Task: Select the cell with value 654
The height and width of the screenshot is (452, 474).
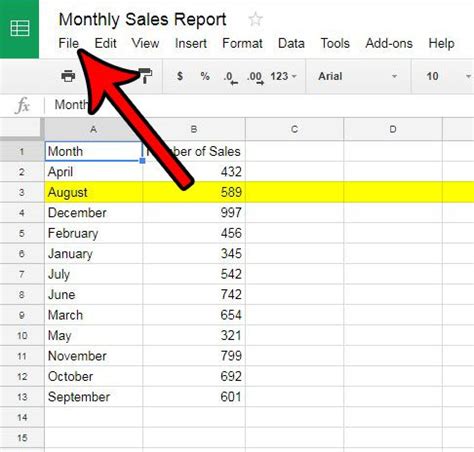Action: pyautogui.click(x=194, y=315)
